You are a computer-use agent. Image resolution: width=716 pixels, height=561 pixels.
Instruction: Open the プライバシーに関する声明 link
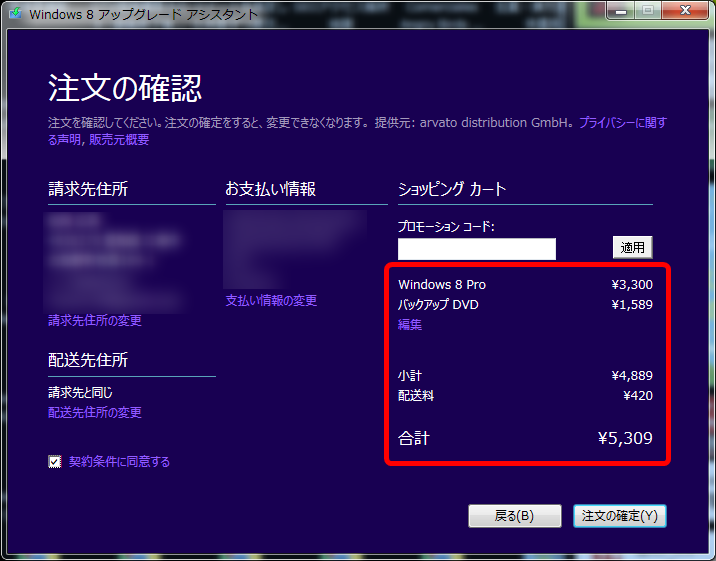(x=622, y=123)
